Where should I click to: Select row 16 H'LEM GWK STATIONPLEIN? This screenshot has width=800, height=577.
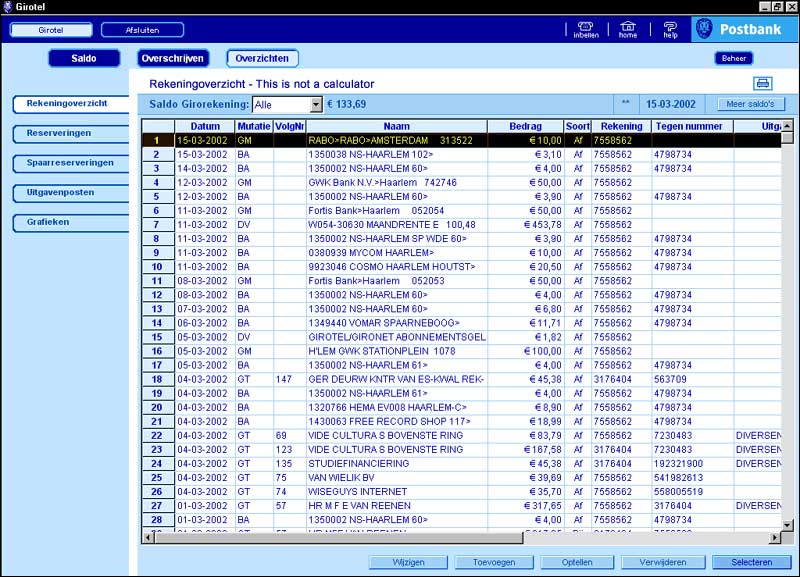coord(461,351)
